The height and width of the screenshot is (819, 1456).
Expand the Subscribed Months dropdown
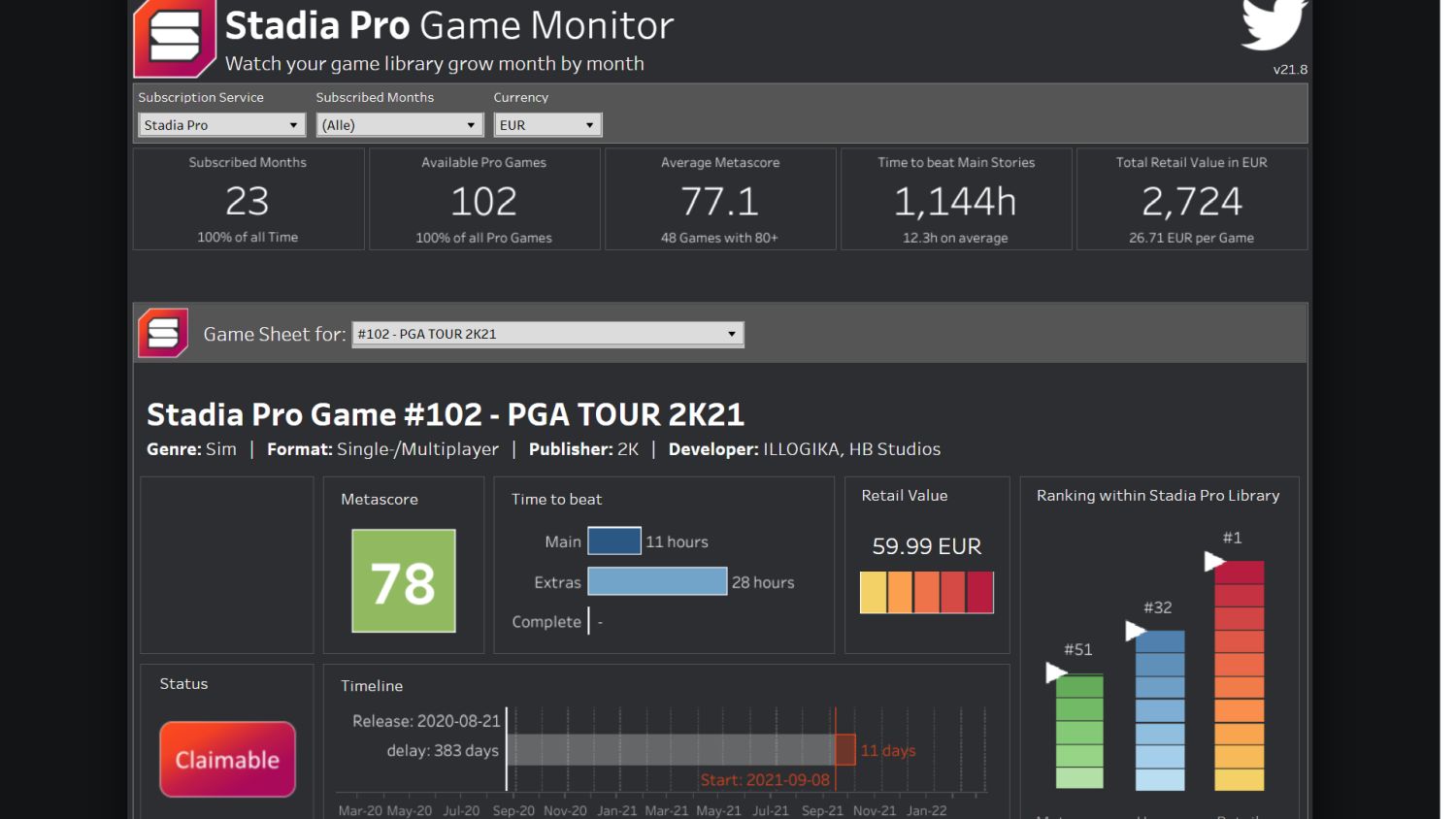[399, 125]
